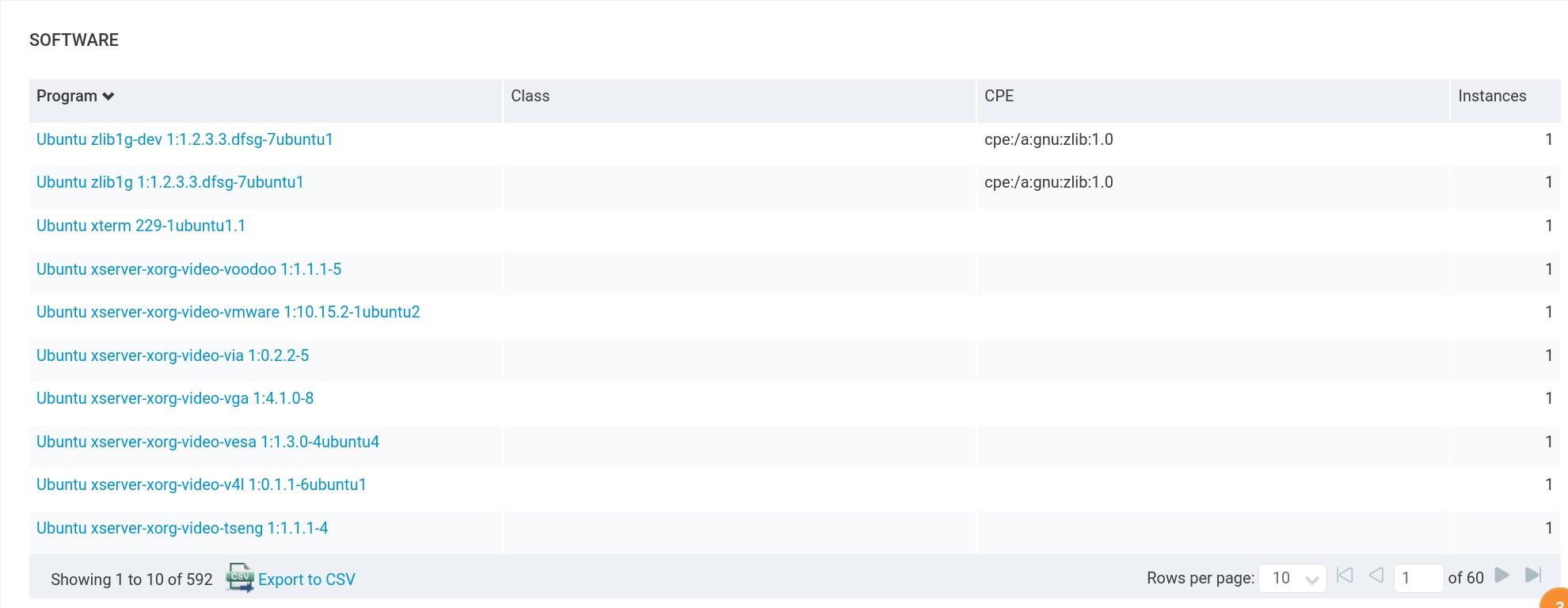Click the page number input field
The width and height of the screenshot is (1568, 608).
coord(1418,578)
